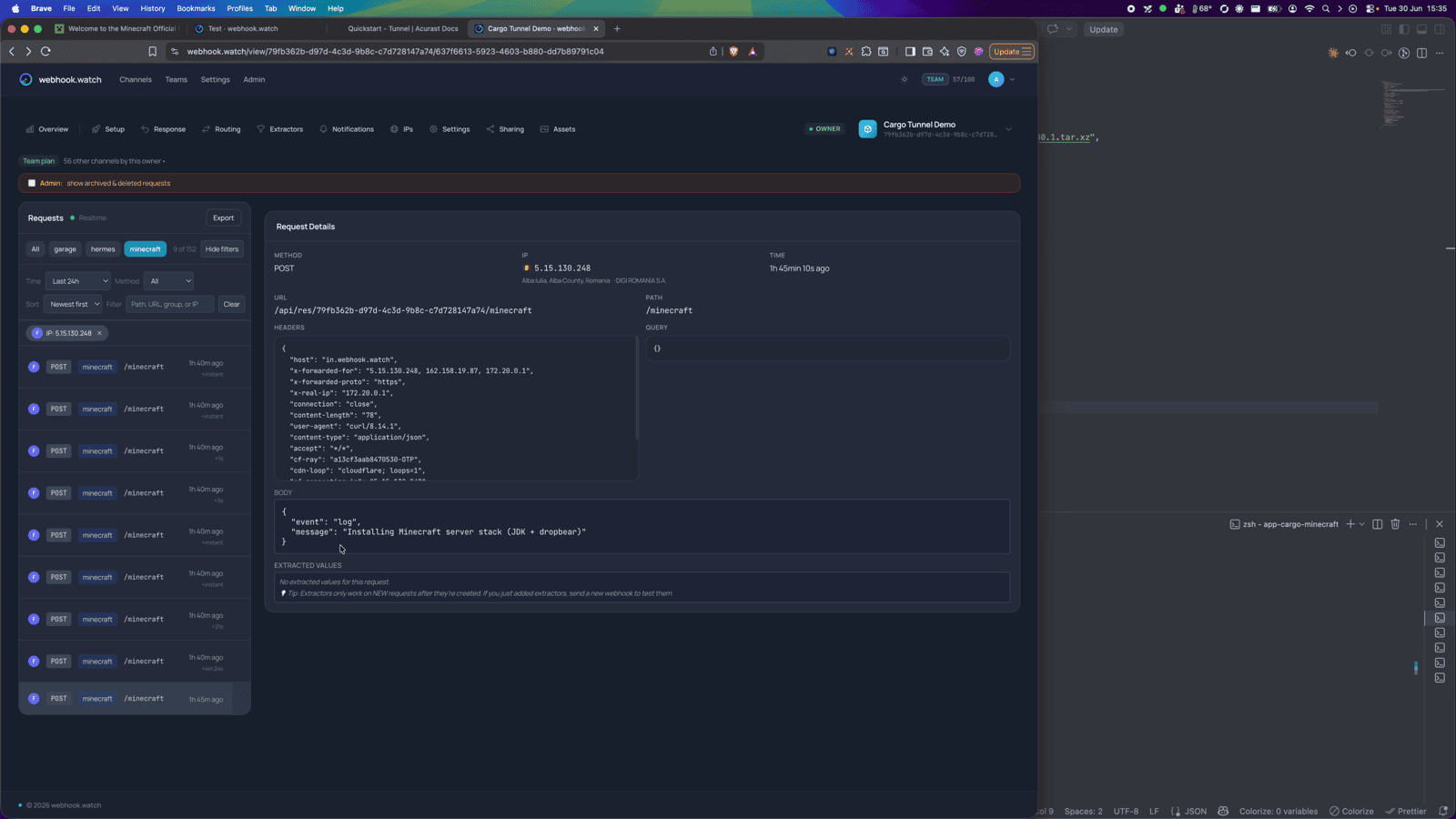Viewport: 1456px width, 819px height.
Task: Remove the IP: 5.15.130.248 filter chip
Action: (x=99, y=333)
